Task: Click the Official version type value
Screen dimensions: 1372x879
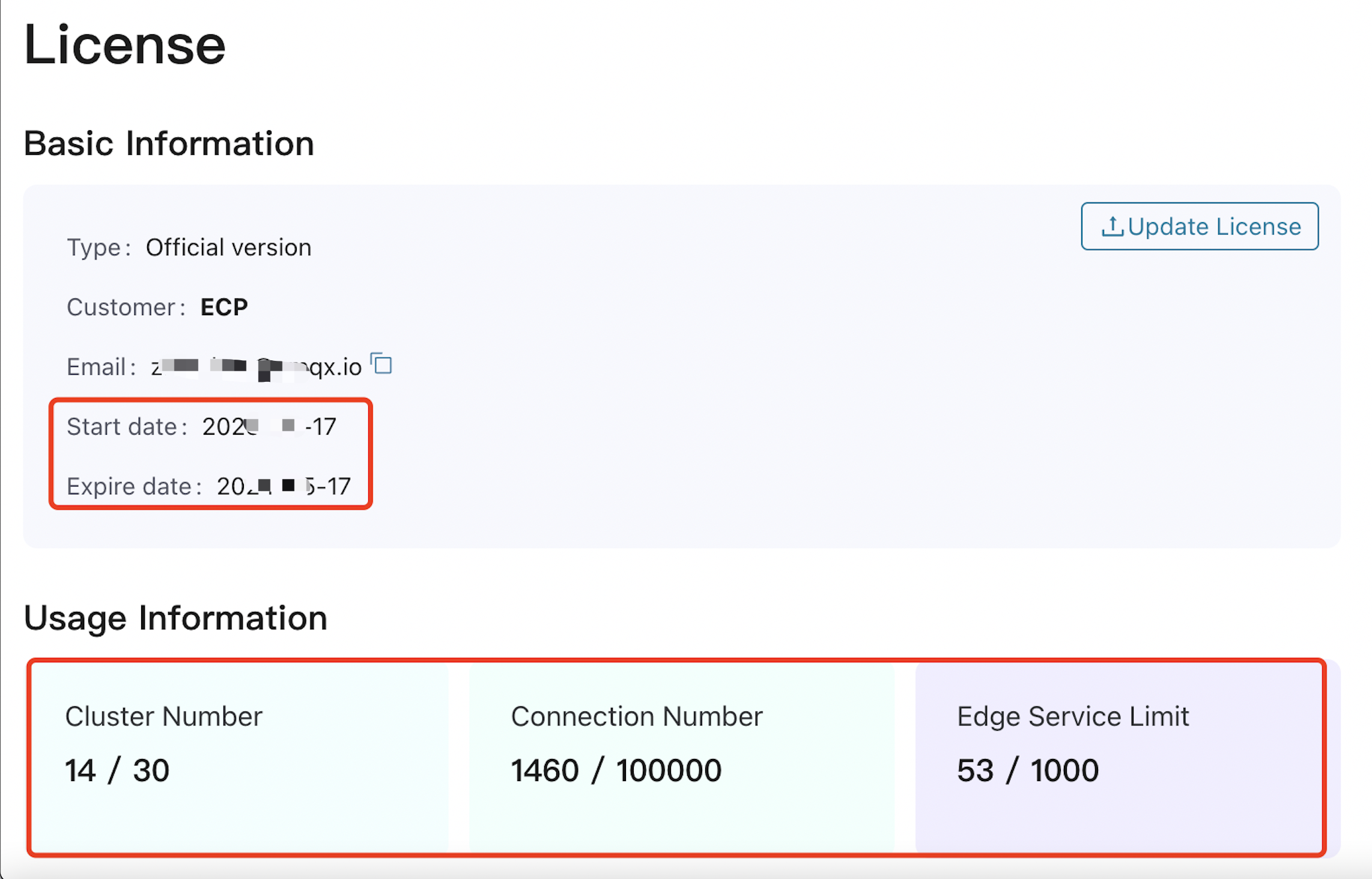Action: pyautogui.click(x=228, y=247)
